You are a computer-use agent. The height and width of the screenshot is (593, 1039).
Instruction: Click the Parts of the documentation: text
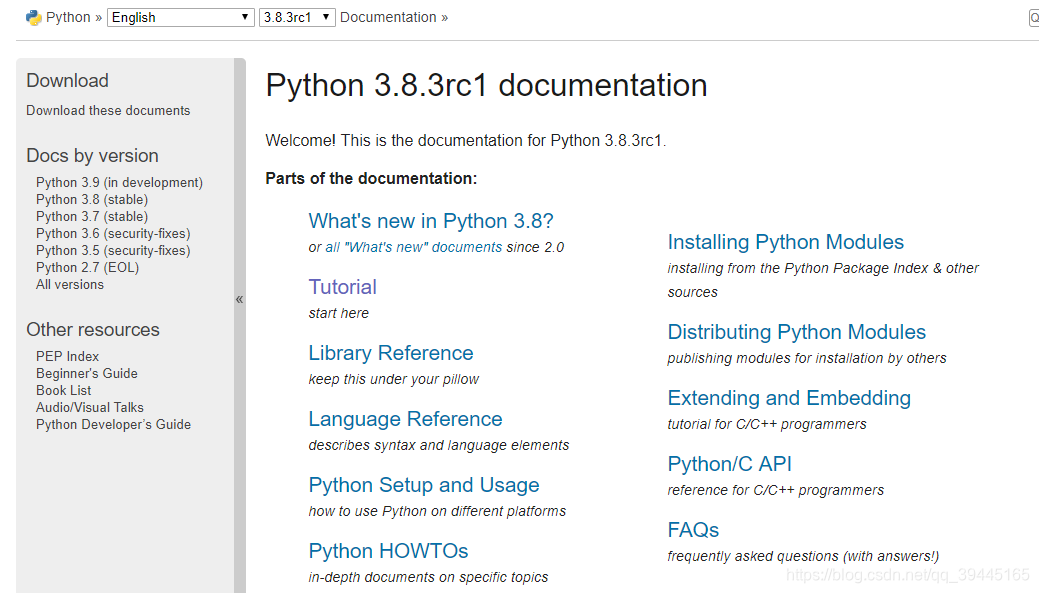pos(371,179)
